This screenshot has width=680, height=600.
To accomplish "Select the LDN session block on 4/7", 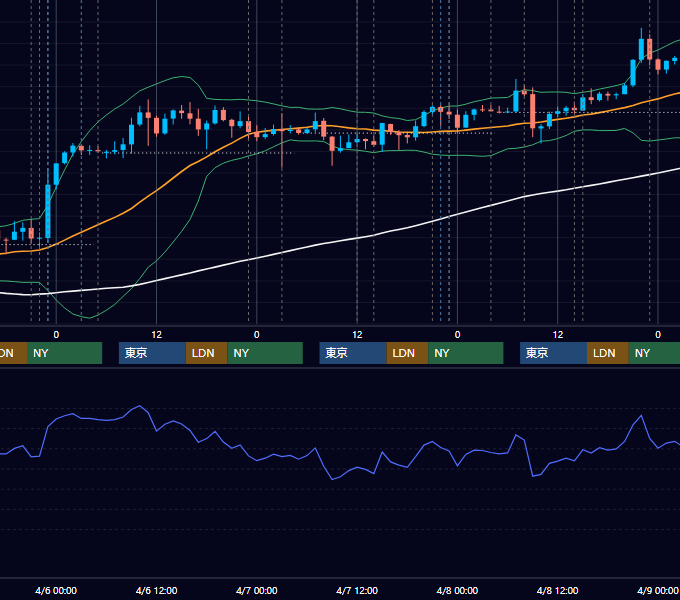I will 407,353.
